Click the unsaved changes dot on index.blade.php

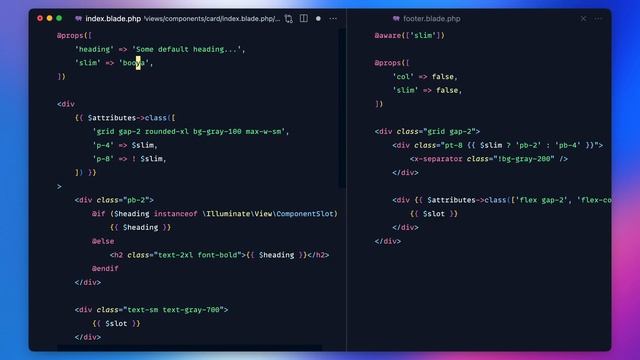[x=318, y=19]
